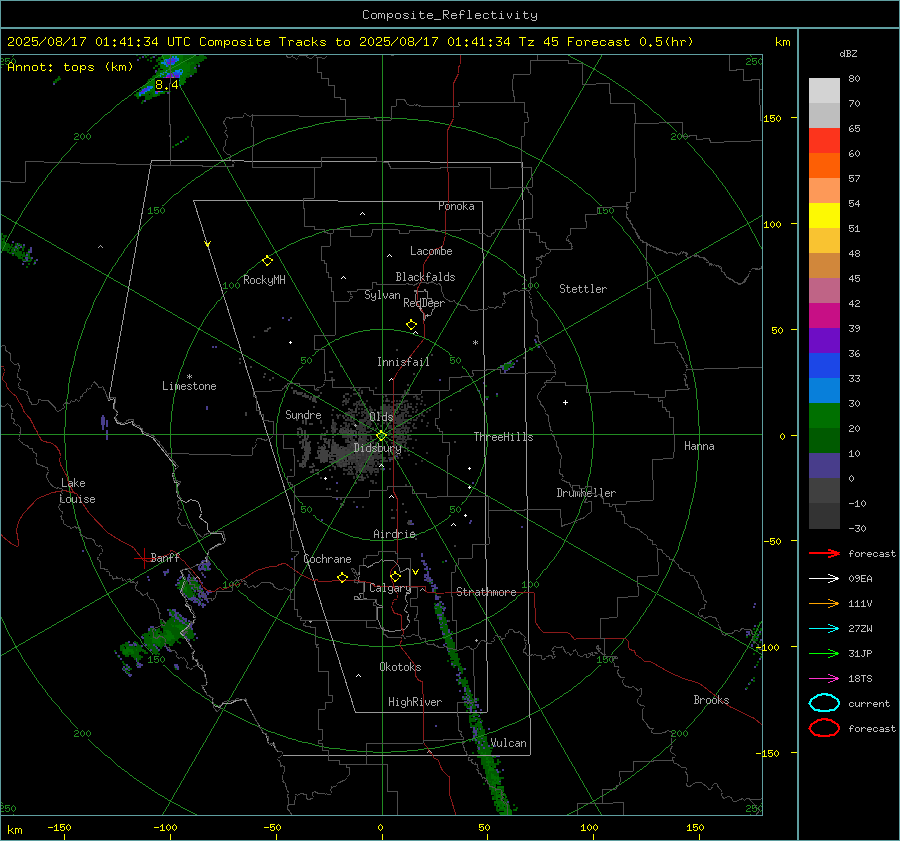Image resolution: width=900 pixels, height=841 pixels.
Task: Click the -150 label on bottom axis
Action: click(59, 827)
